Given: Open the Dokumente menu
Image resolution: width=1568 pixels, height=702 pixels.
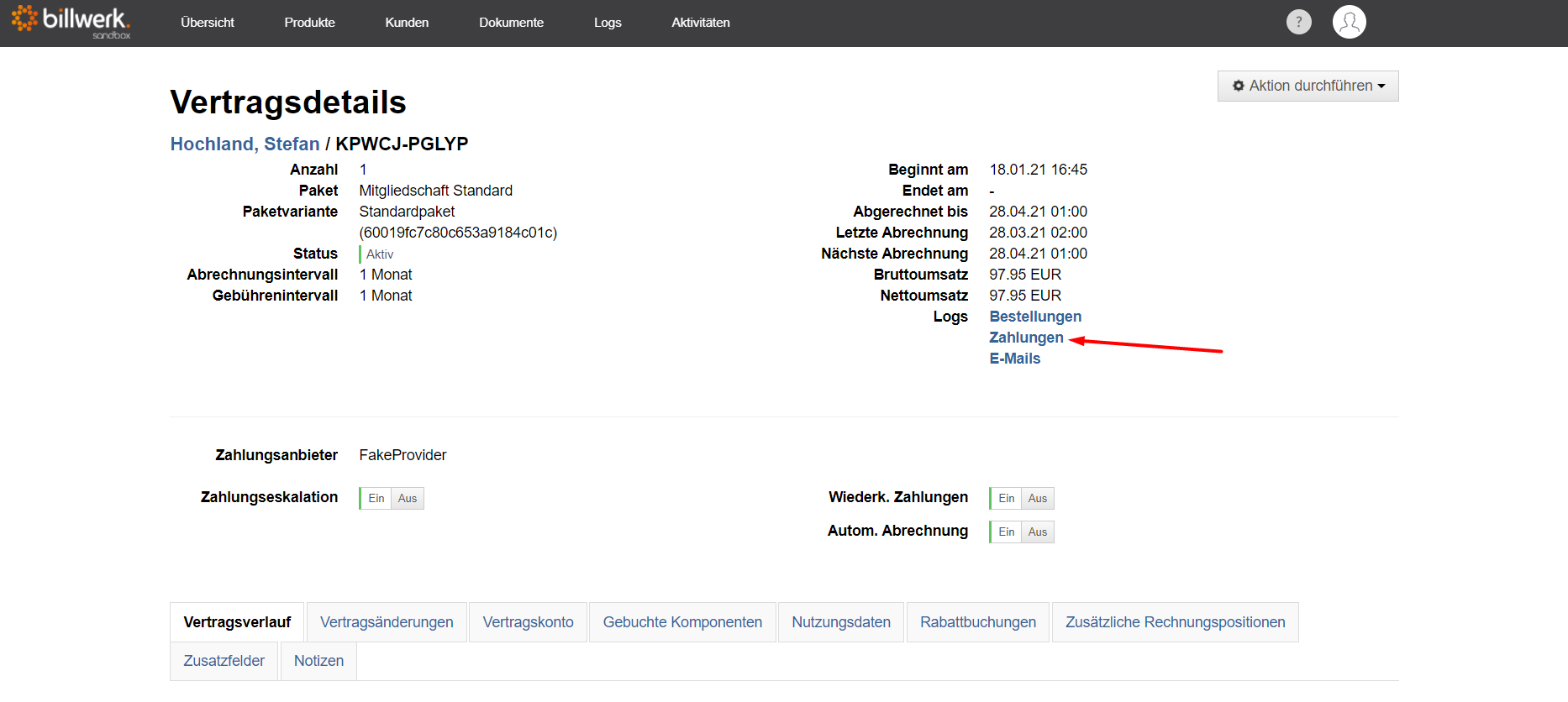Looking at the screenshot, I should pos(511,23).
